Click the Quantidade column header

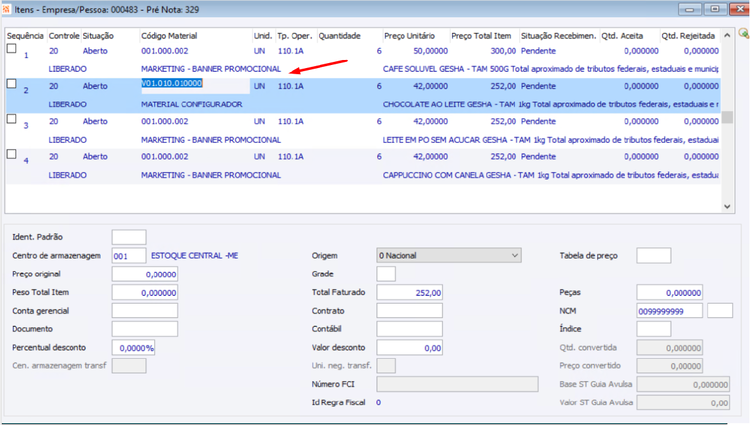tap(340, 36)
